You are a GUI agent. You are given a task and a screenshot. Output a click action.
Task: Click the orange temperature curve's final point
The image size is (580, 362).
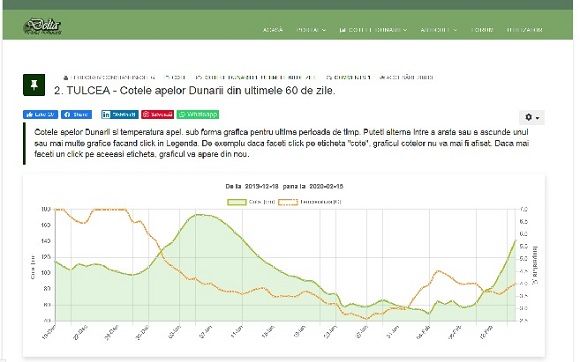[x=515, y=284]
